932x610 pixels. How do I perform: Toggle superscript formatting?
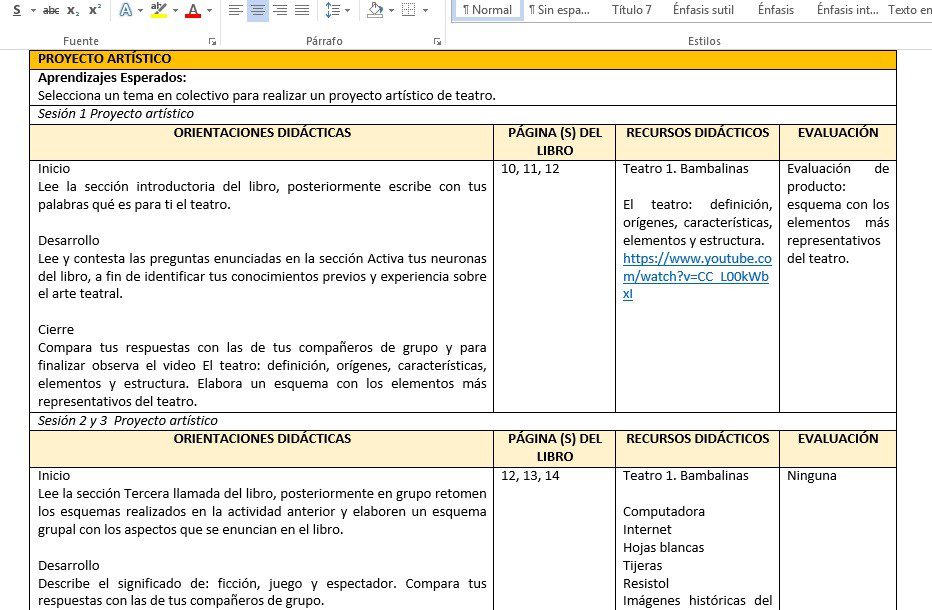coord(95,10)
